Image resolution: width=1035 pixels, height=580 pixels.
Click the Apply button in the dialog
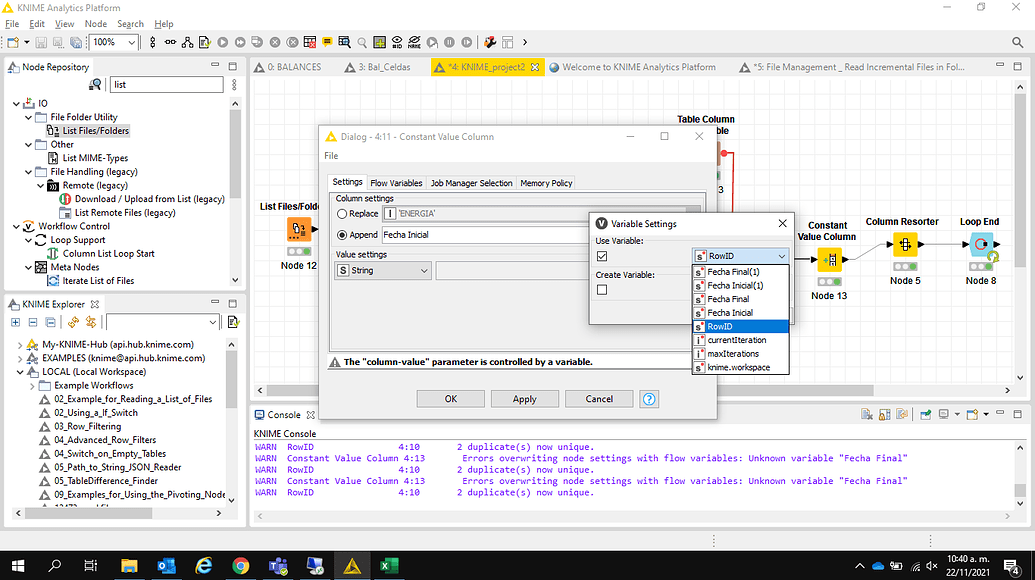tap(524, 398)
